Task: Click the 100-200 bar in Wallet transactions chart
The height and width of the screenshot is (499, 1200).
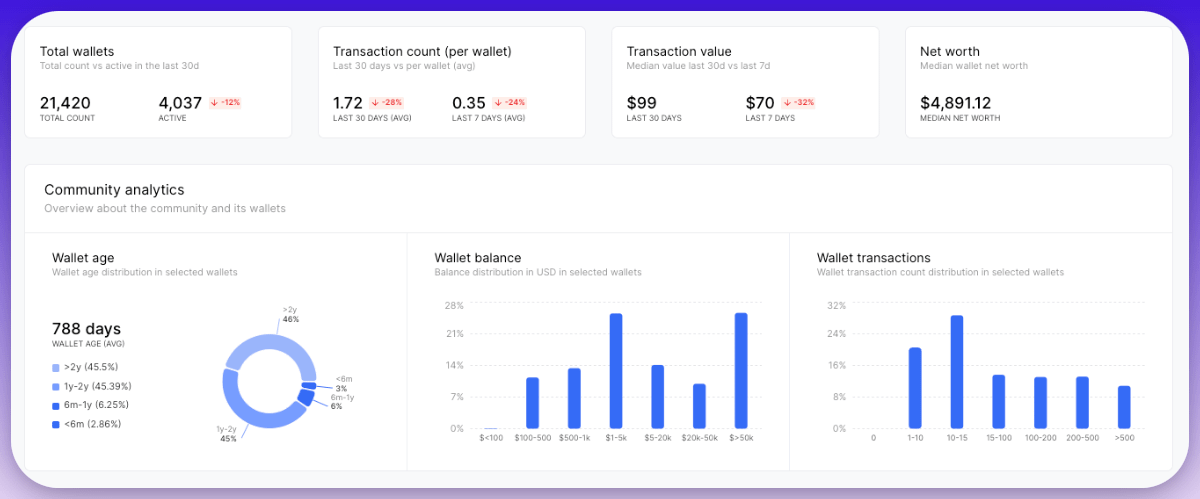Action: click(1040, 403)
